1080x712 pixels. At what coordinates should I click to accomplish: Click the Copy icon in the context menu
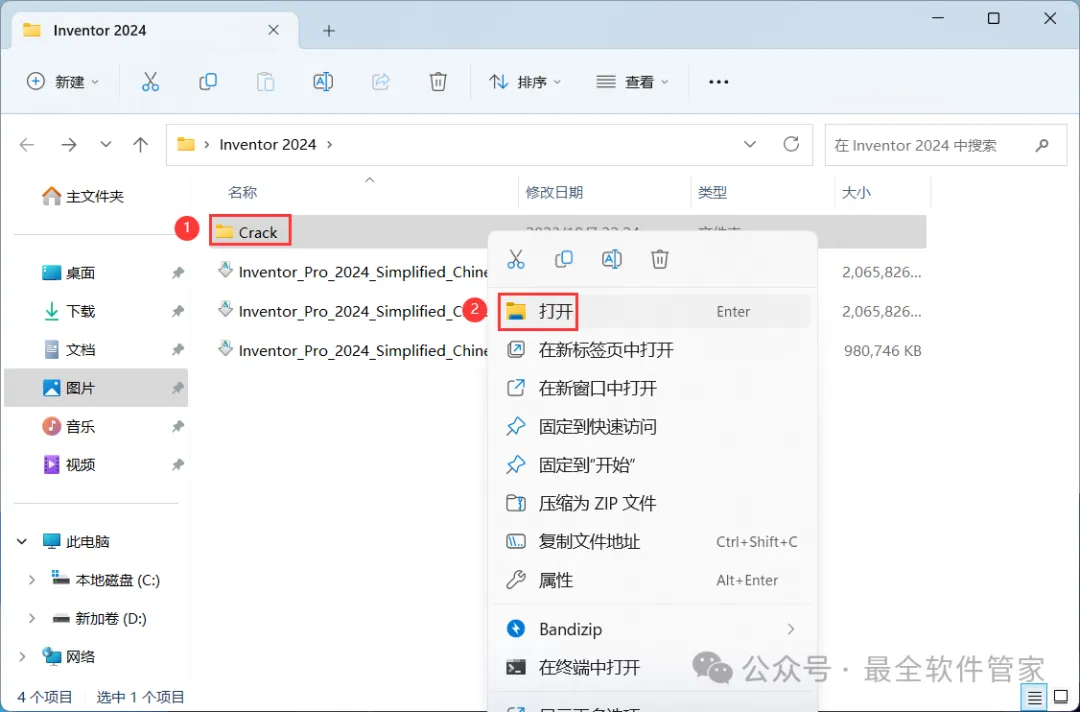tap(563, 259)
